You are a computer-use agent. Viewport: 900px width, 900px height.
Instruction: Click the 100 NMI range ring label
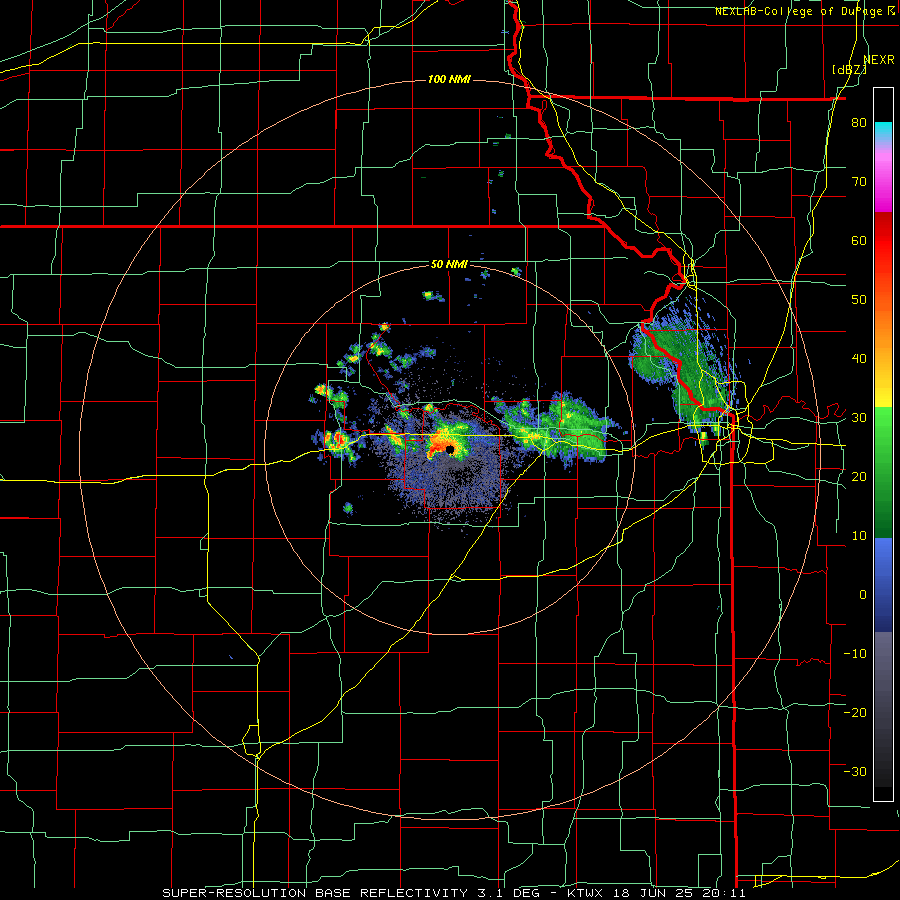449,79
